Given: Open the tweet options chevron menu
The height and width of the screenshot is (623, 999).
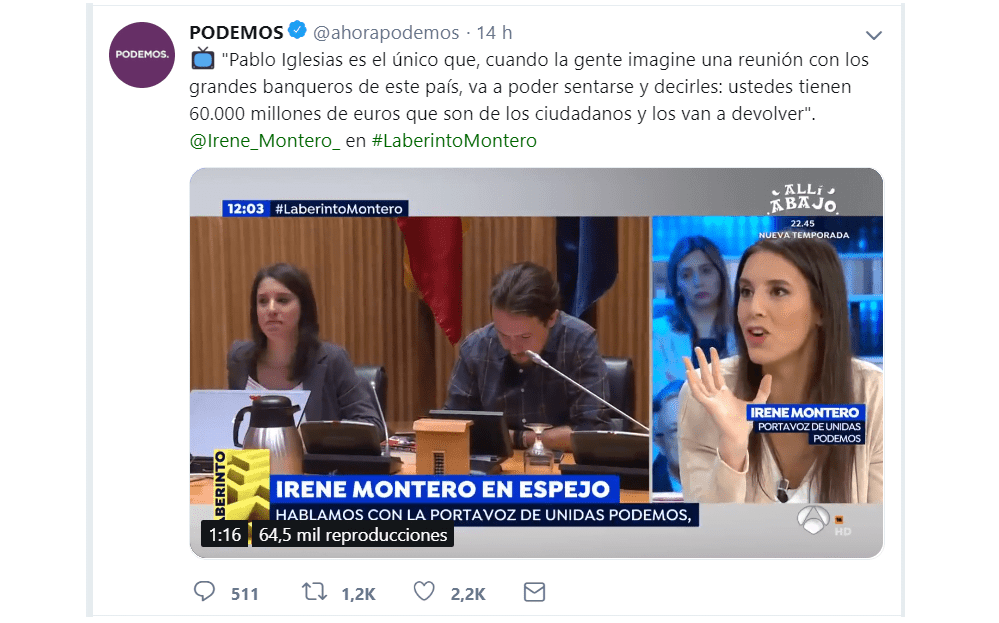Looking at the screenshot, I should coord(873,35).
